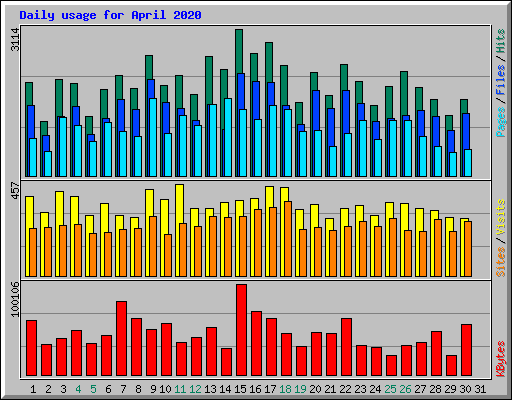Viewport: 512px width, 400px height.
Task: Click the Sites/Visits axis value 457
Action: (15, 190)
